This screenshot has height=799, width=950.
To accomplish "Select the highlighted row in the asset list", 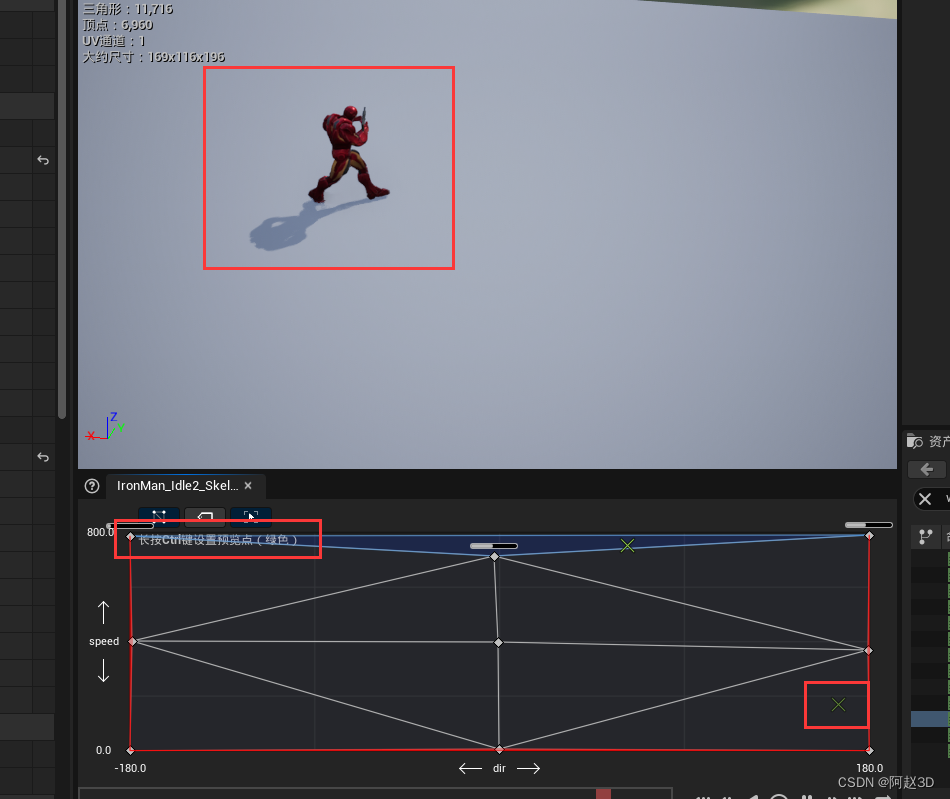I will click(930, 718).
